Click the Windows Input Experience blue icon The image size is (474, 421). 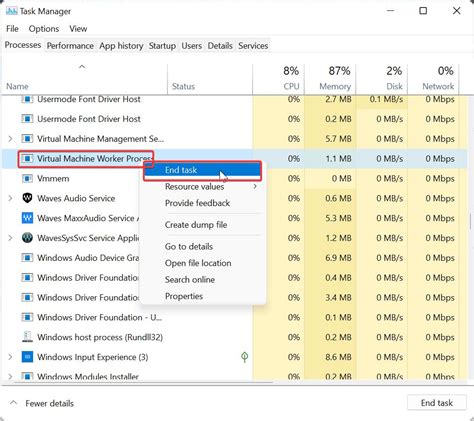[27, 357]
